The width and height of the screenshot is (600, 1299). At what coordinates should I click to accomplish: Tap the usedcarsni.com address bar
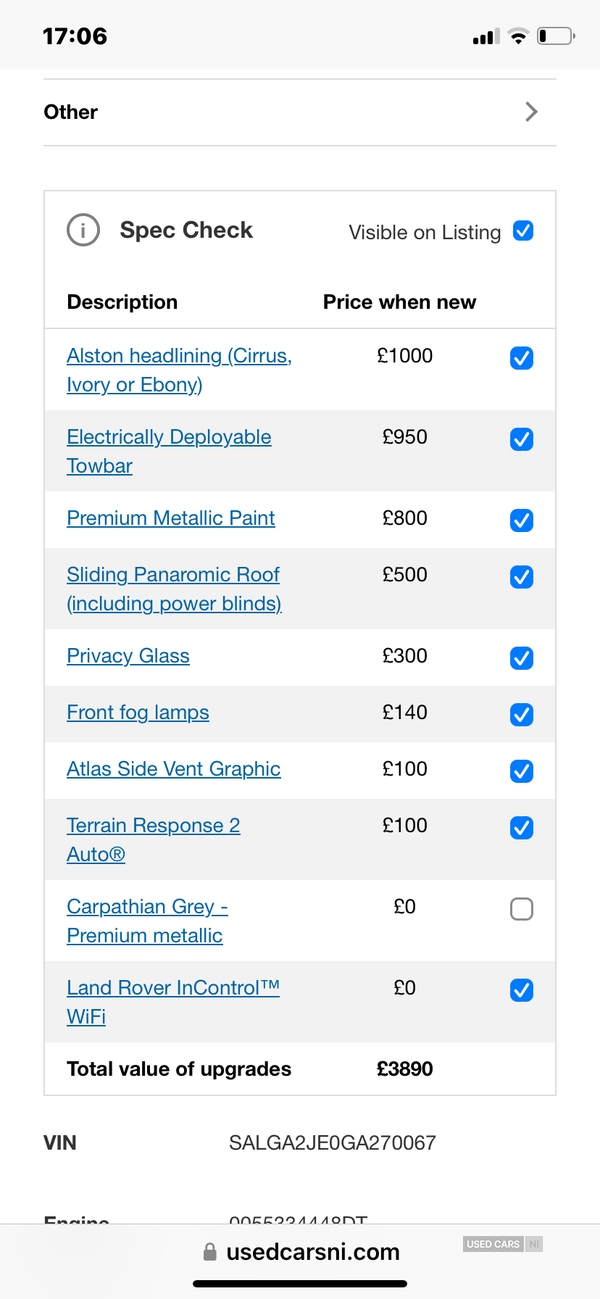pyautogui.click(x=301, y=1252)
